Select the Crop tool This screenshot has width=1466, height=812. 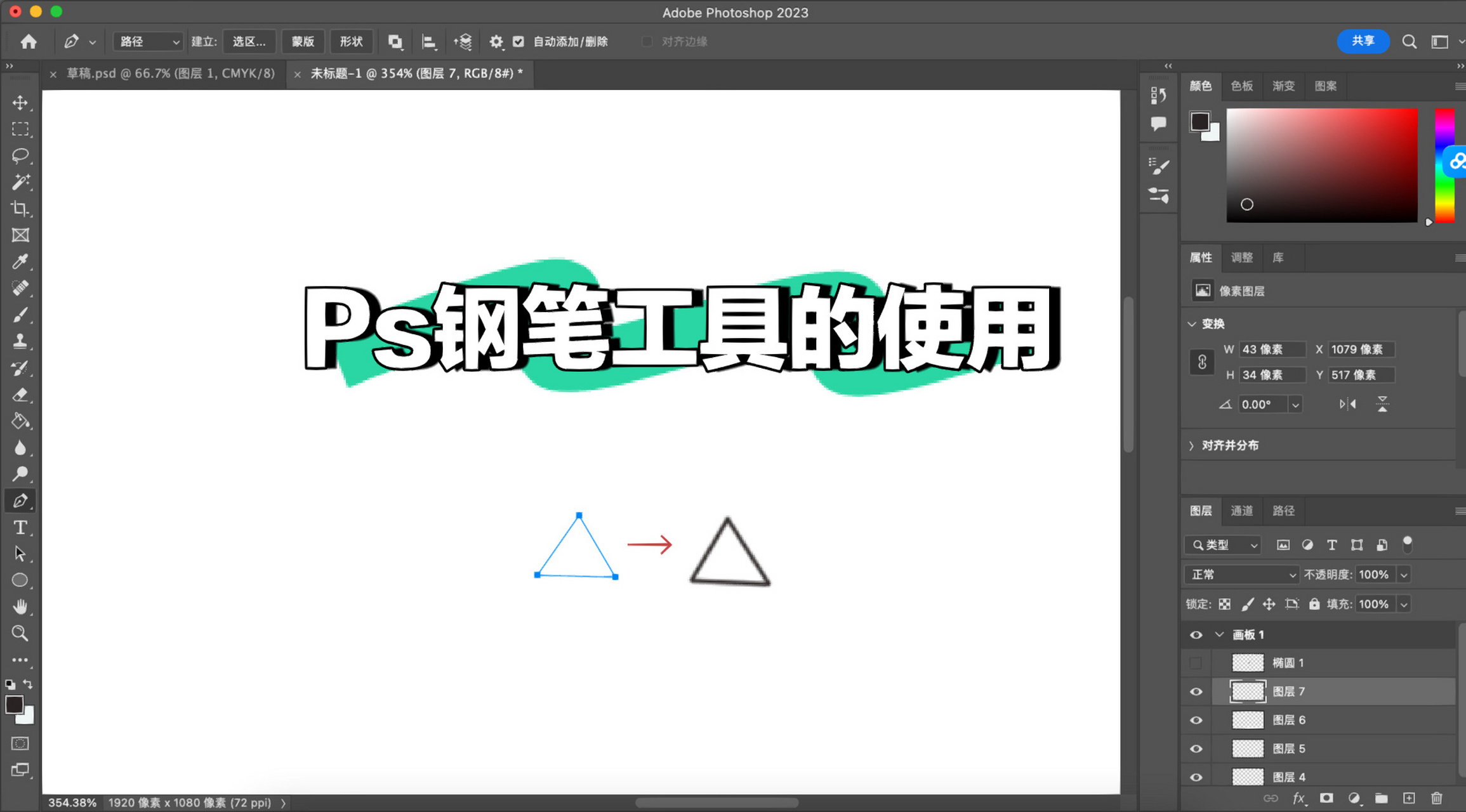[21, 209]
